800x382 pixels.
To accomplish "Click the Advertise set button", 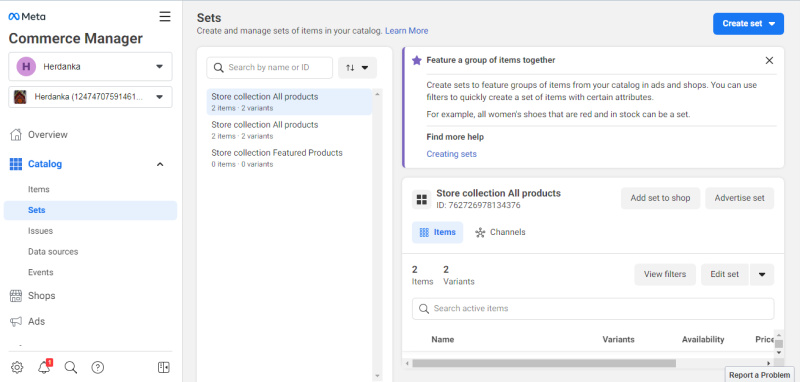I will (x=739, y=198).
